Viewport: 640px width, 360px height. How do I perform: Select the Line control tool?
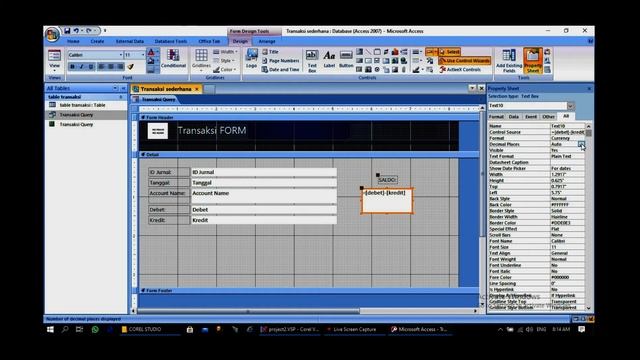pos(368,52)
